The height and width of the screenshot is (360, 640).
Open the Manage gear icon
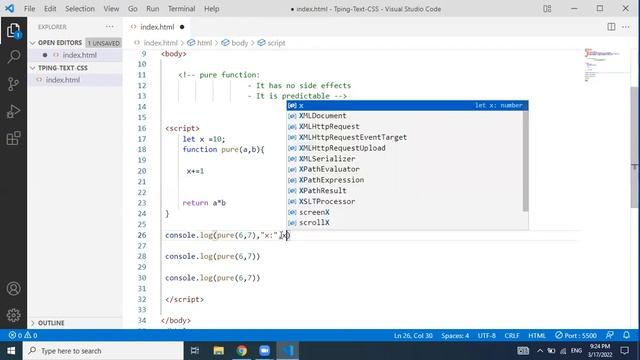pos(13,315)
